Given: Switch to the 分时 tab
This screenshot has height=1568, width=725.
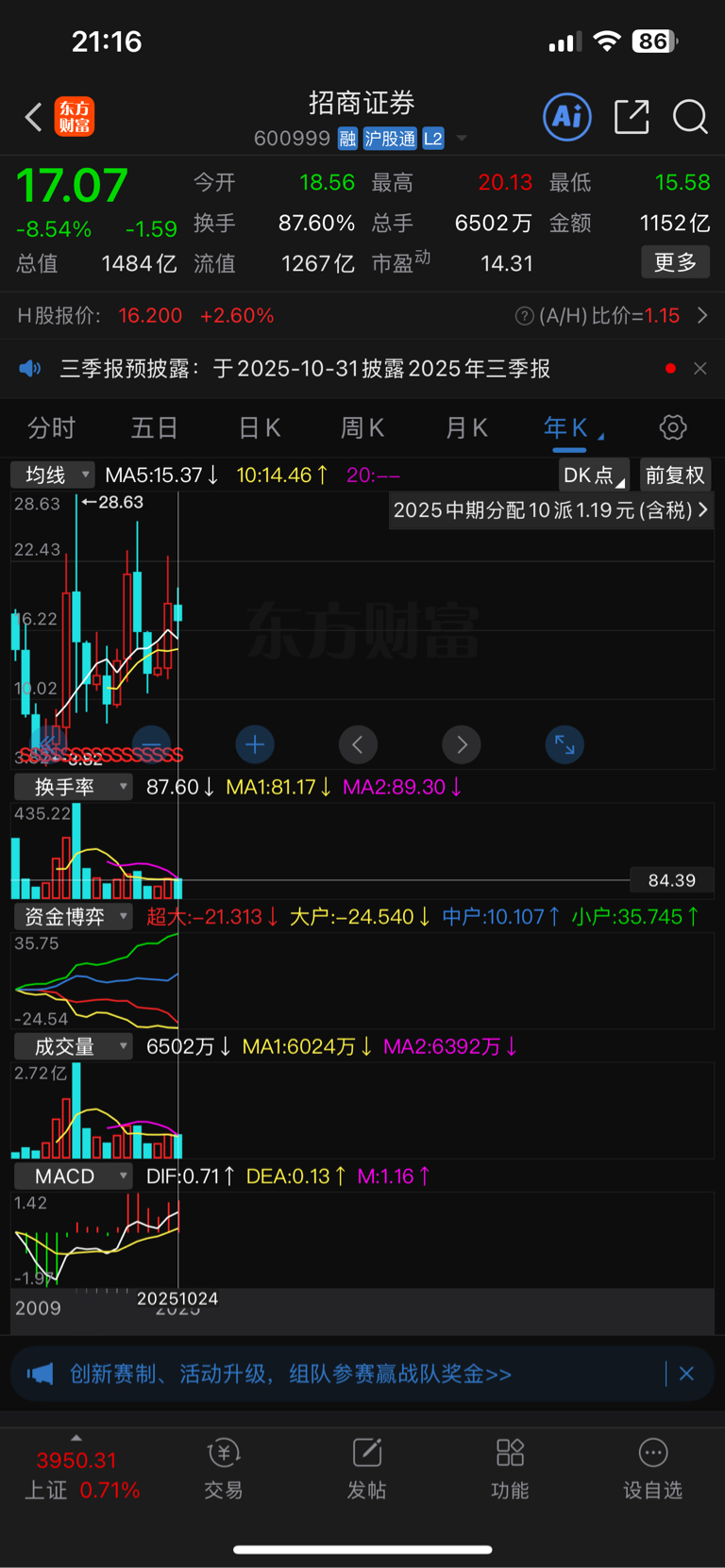Looking at the screenshot, I should pyautogui.click(x=51, y=428).
